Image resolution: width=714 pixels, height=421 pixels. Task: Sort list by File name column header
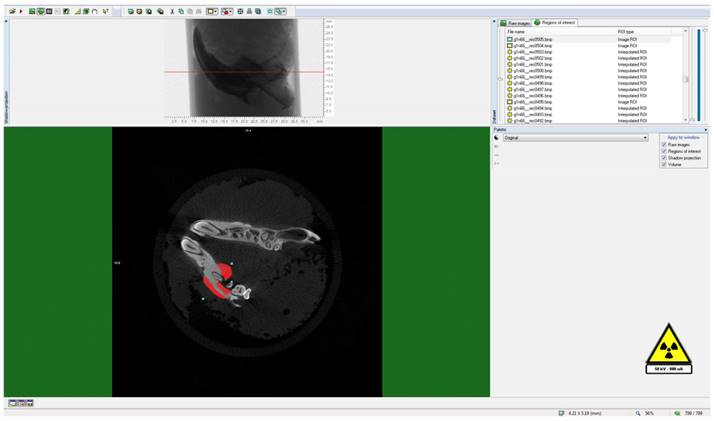[x=516, y=32]
